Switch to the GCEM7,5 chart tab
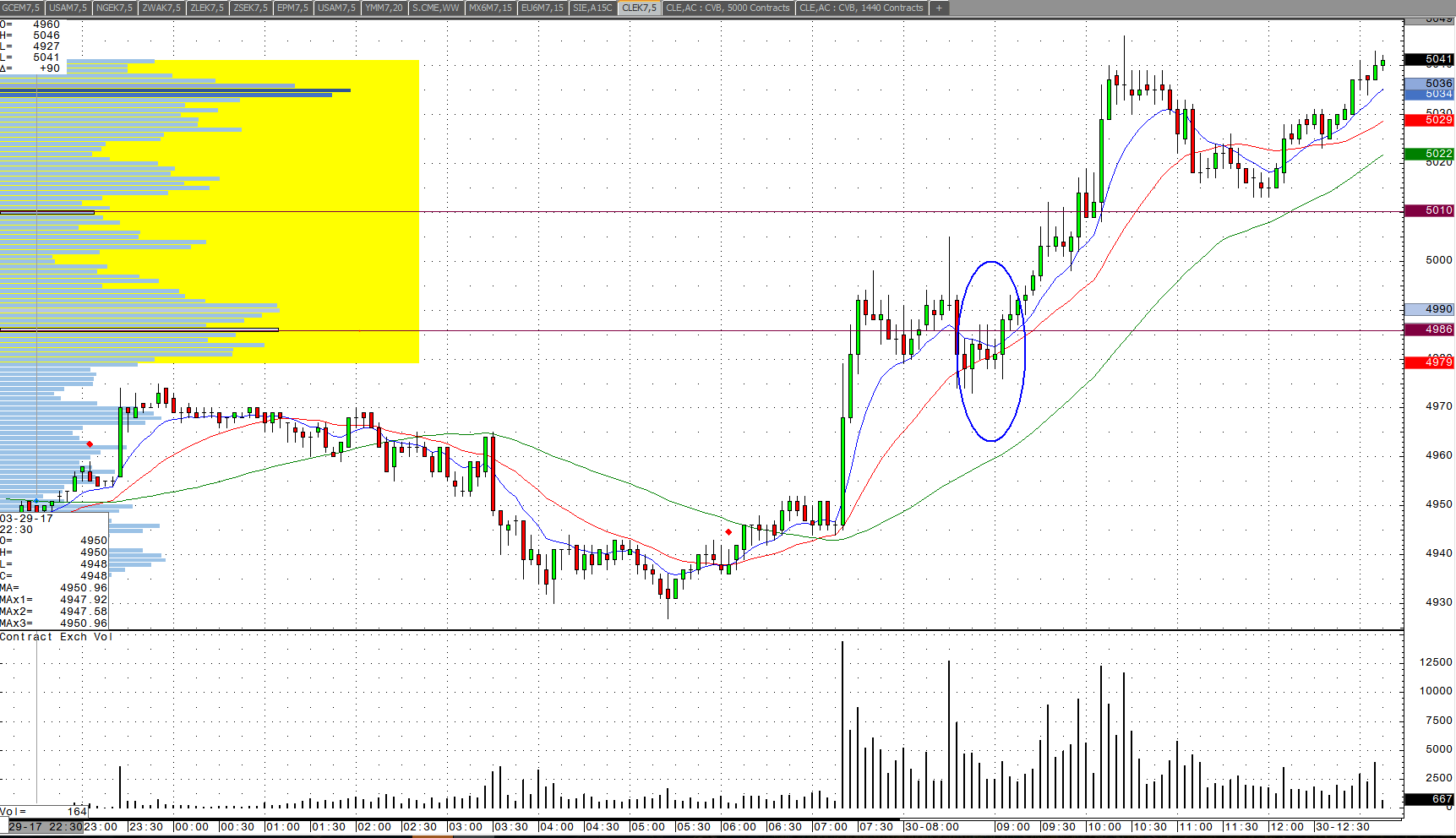The width and height of the screenshot is (1456, 838). 21,8
